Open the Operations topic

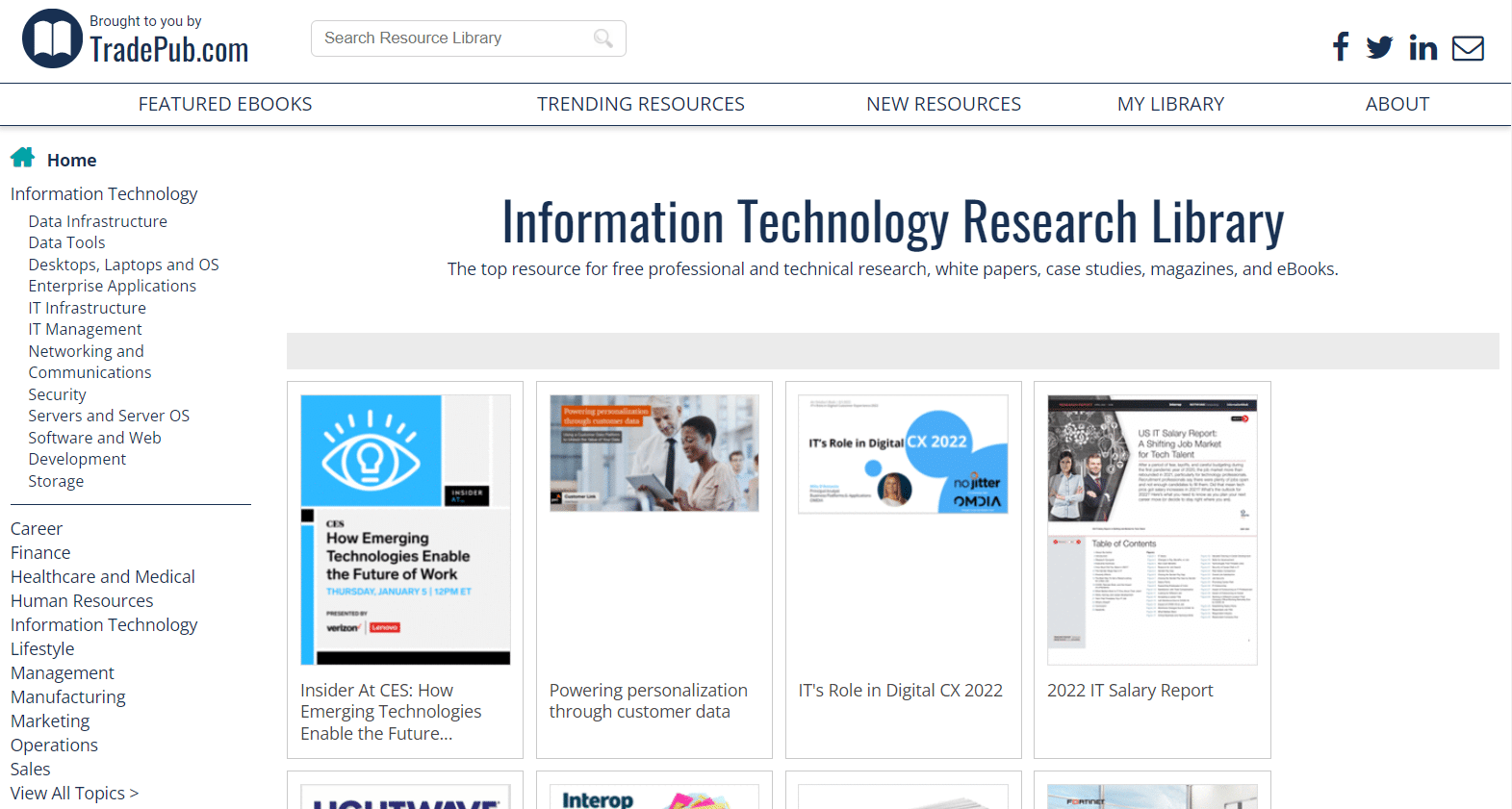pyautogui.click(x=54, y=745)
